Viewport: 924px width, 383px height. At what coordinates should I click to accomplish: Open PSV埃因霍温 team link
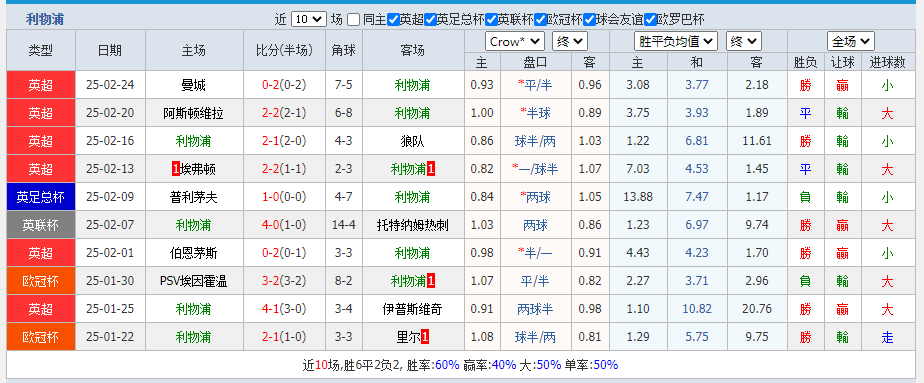coord(193,282)
